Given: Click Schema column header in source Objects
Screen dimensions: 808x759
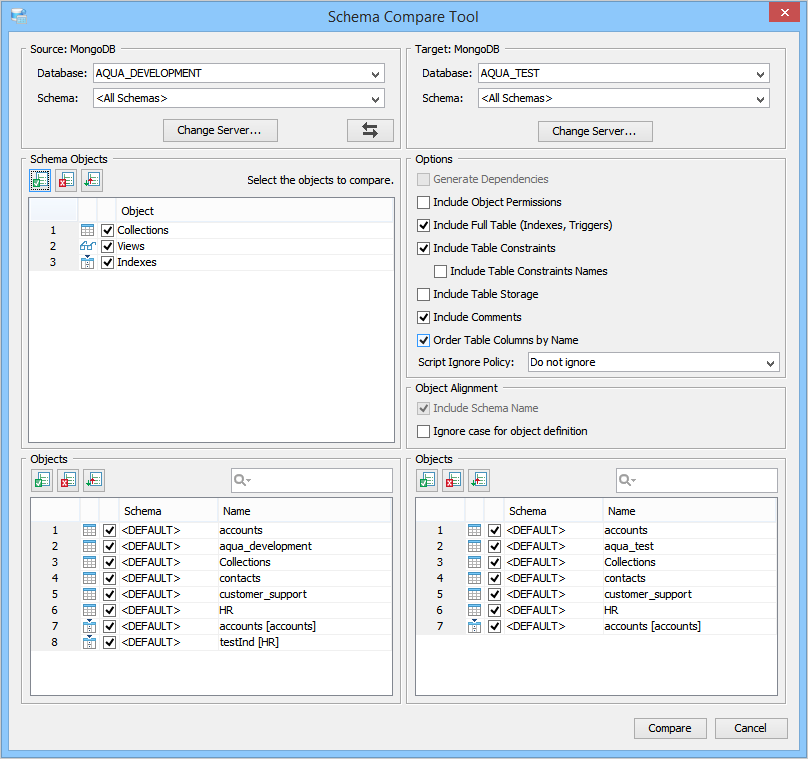Looking at the screenshot, I should coord(169,511).
